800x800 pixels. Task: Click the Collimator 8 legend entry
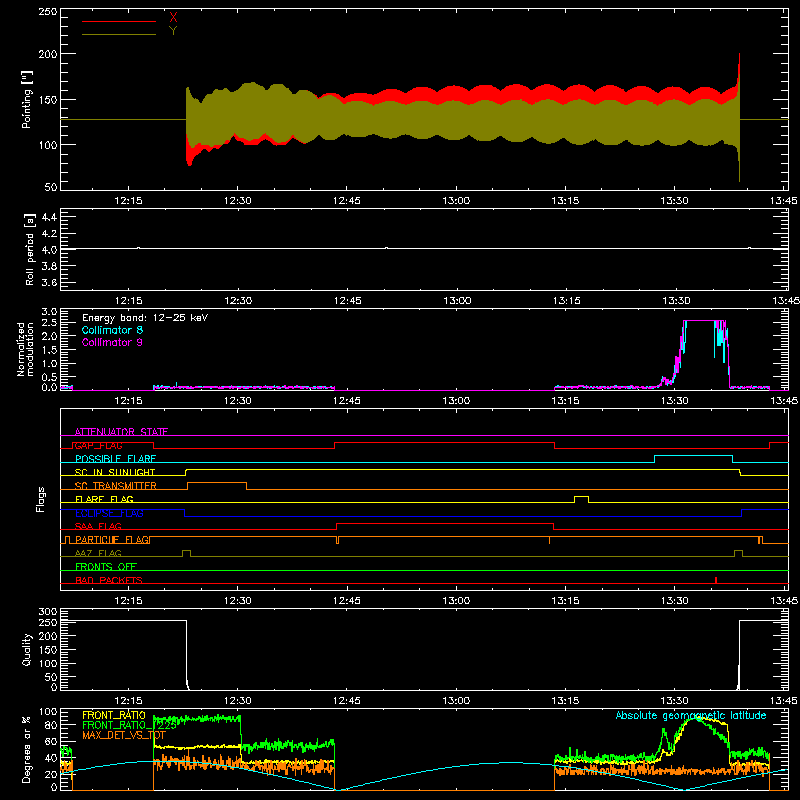coord(112,330)
